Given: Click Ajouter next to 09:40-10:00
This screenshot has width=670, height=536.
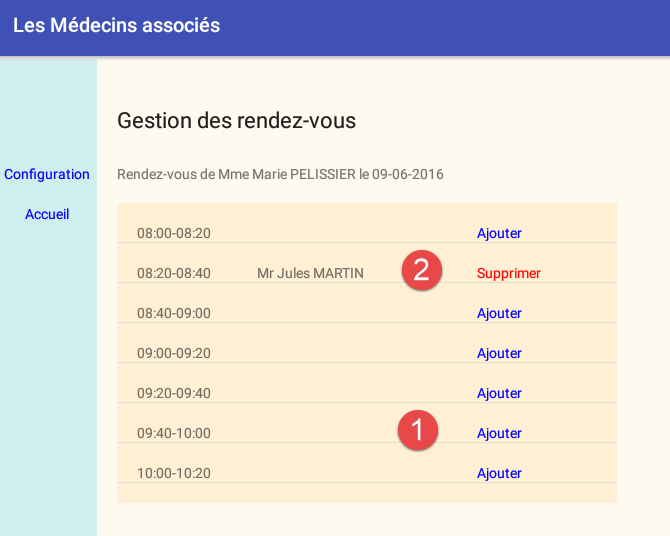Looking at the screenshot, I should [x=499, y=433].
